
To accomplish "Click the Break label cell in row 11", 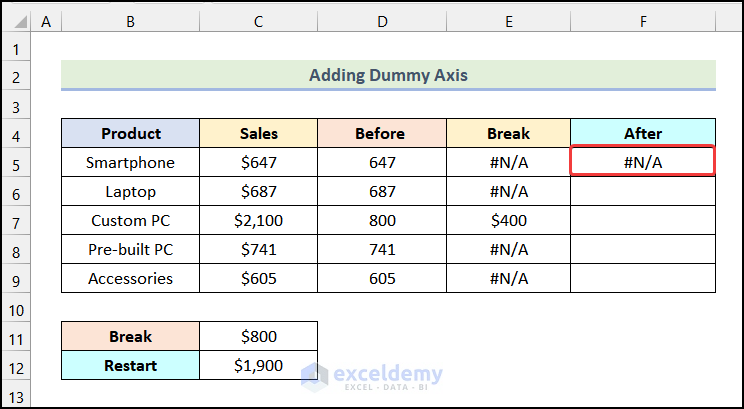I will pyautogui.click(x=130, y=336).
